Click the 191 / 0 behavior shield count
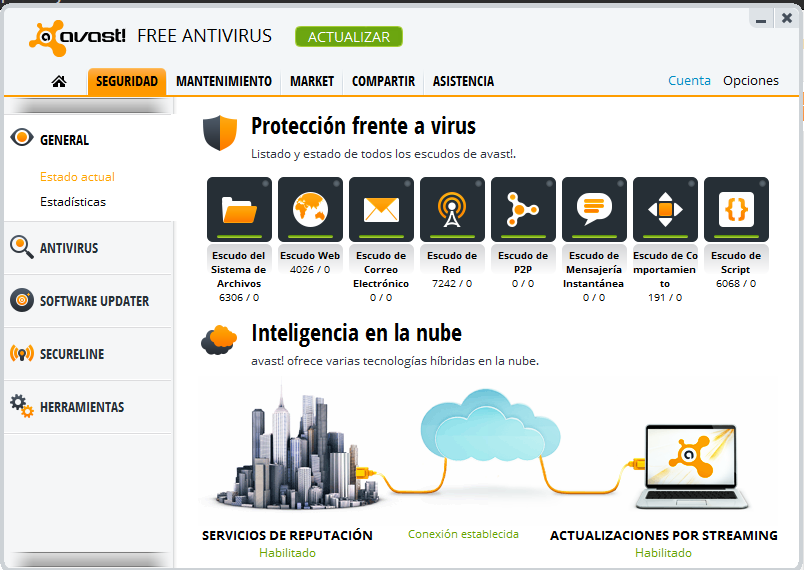The width and height of the screenshot is (804, 570). point(665,297)
